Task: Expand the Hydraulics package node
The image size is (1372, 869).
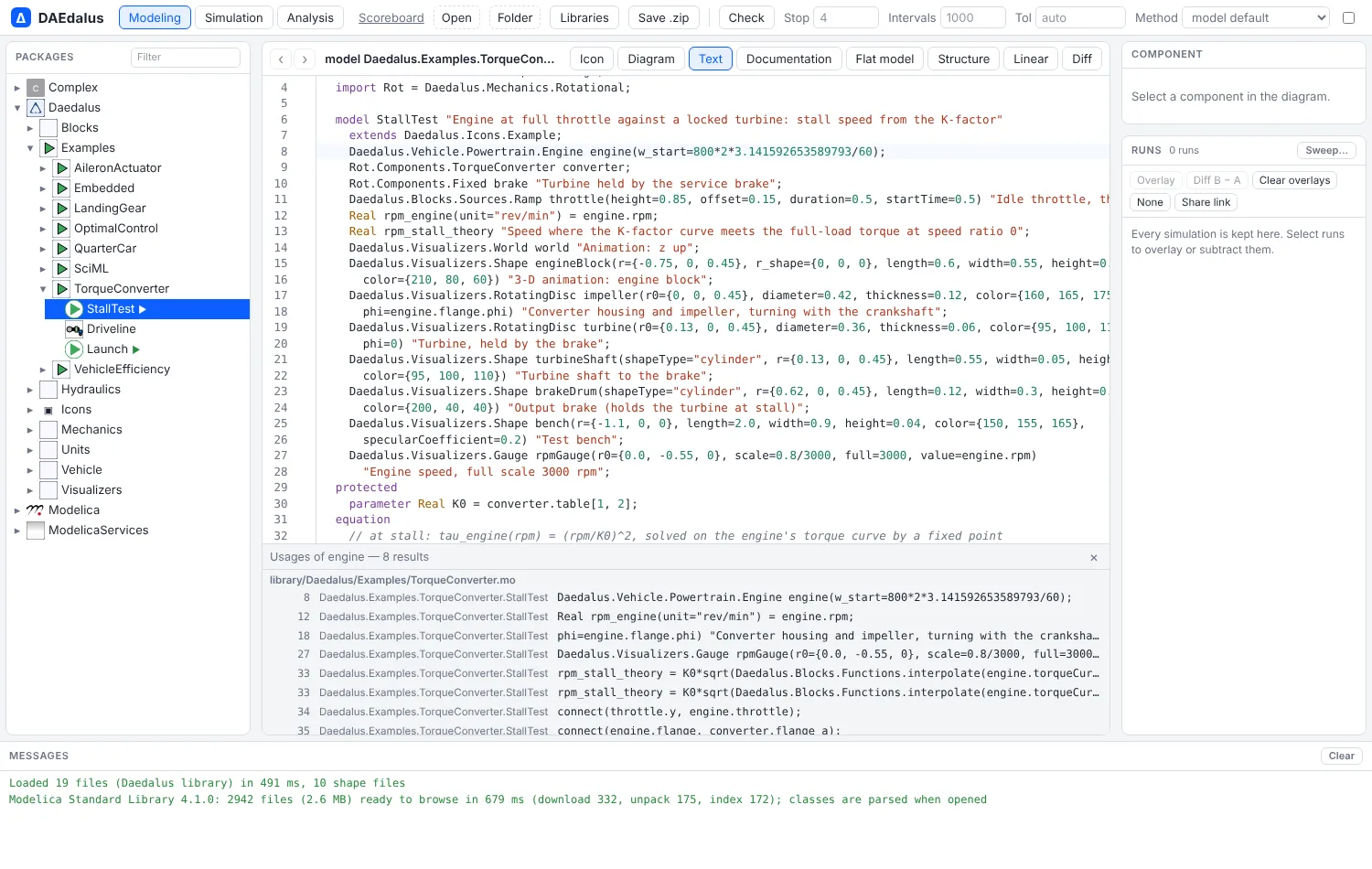Action: (29, 390)
